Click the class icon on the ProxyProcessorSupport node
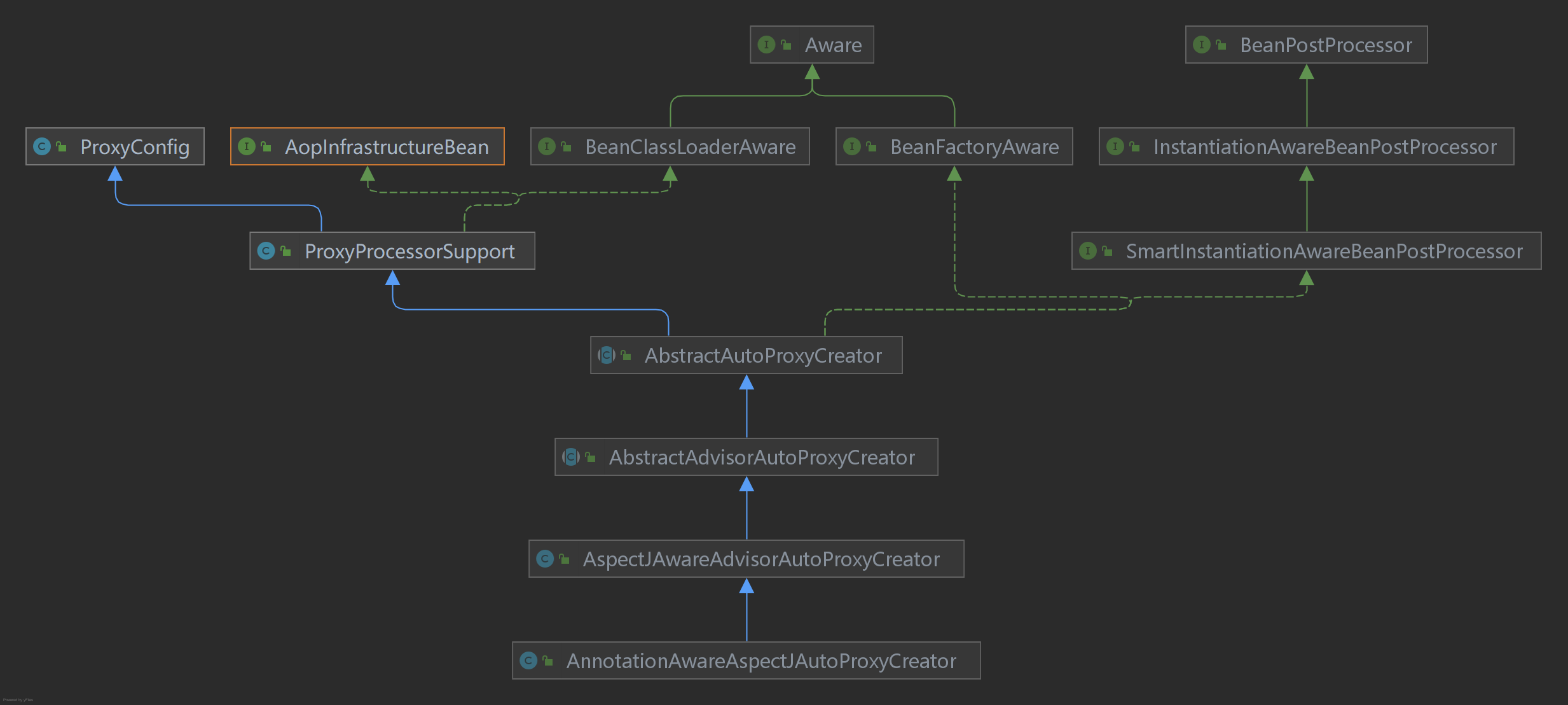Image resolution: width=1568 pixels, height=705 pixels. [266, 251]
